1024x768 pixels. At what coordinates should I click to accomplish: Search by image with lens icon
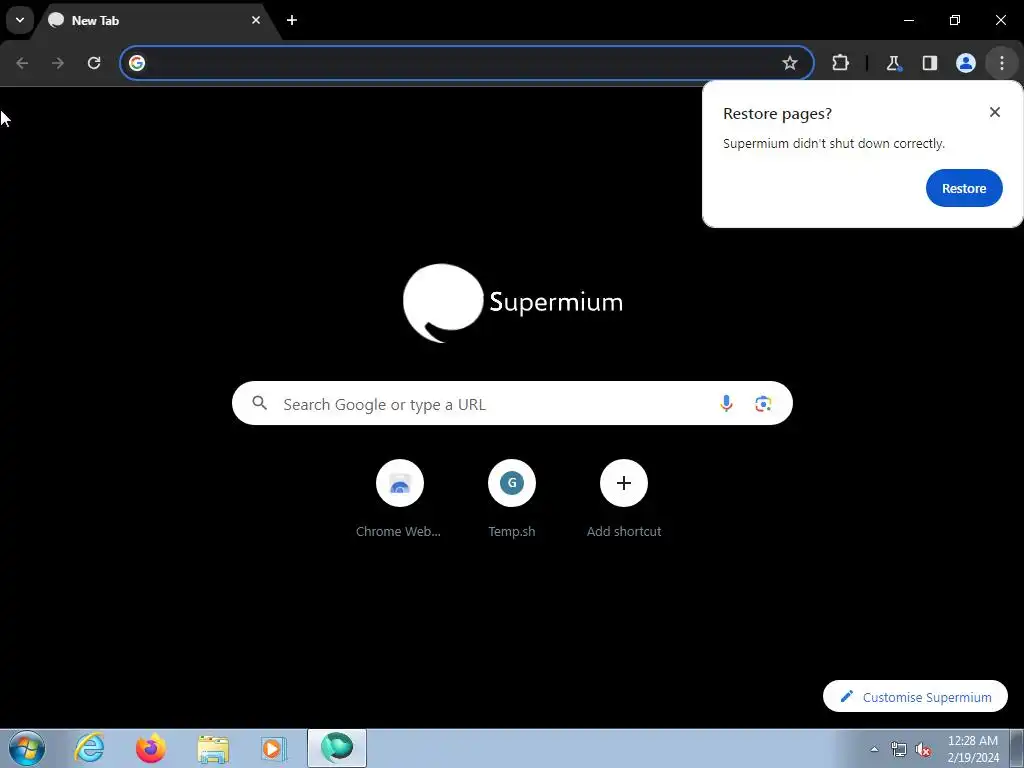coord(763,404)
